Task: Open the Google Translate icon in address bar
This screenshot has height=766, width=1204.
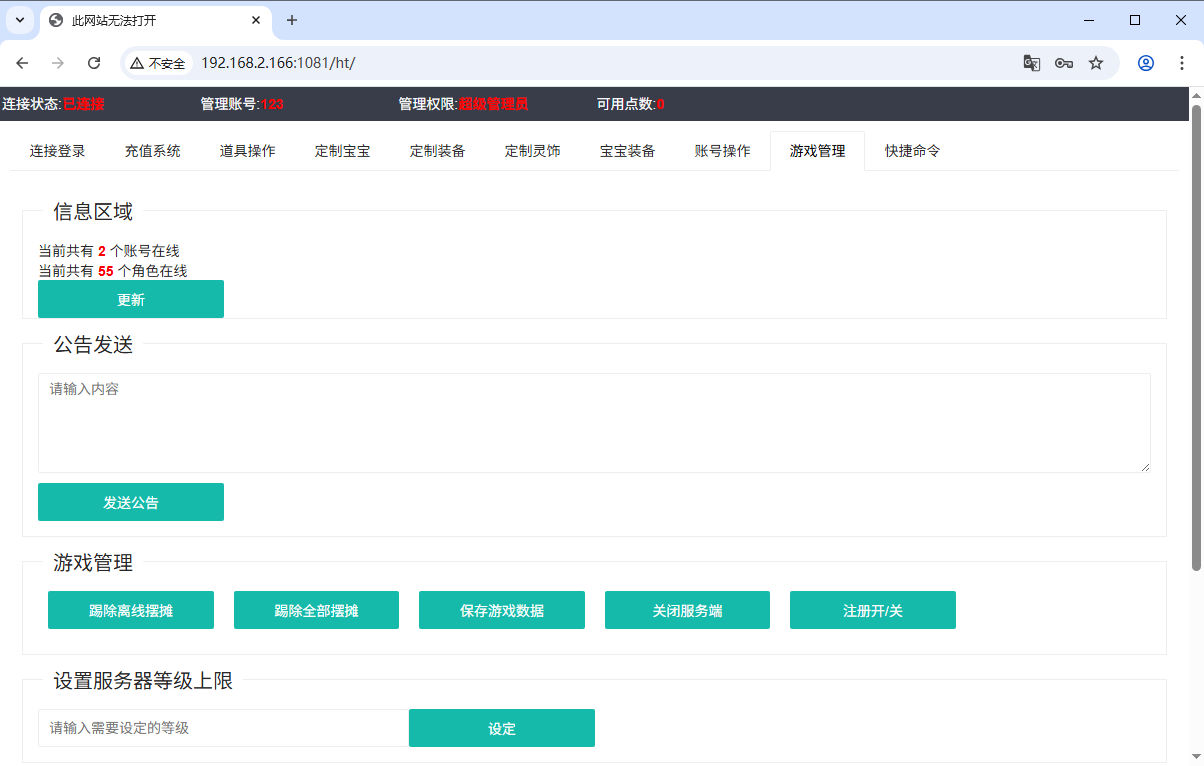Action: click(x=1032, y=63)
